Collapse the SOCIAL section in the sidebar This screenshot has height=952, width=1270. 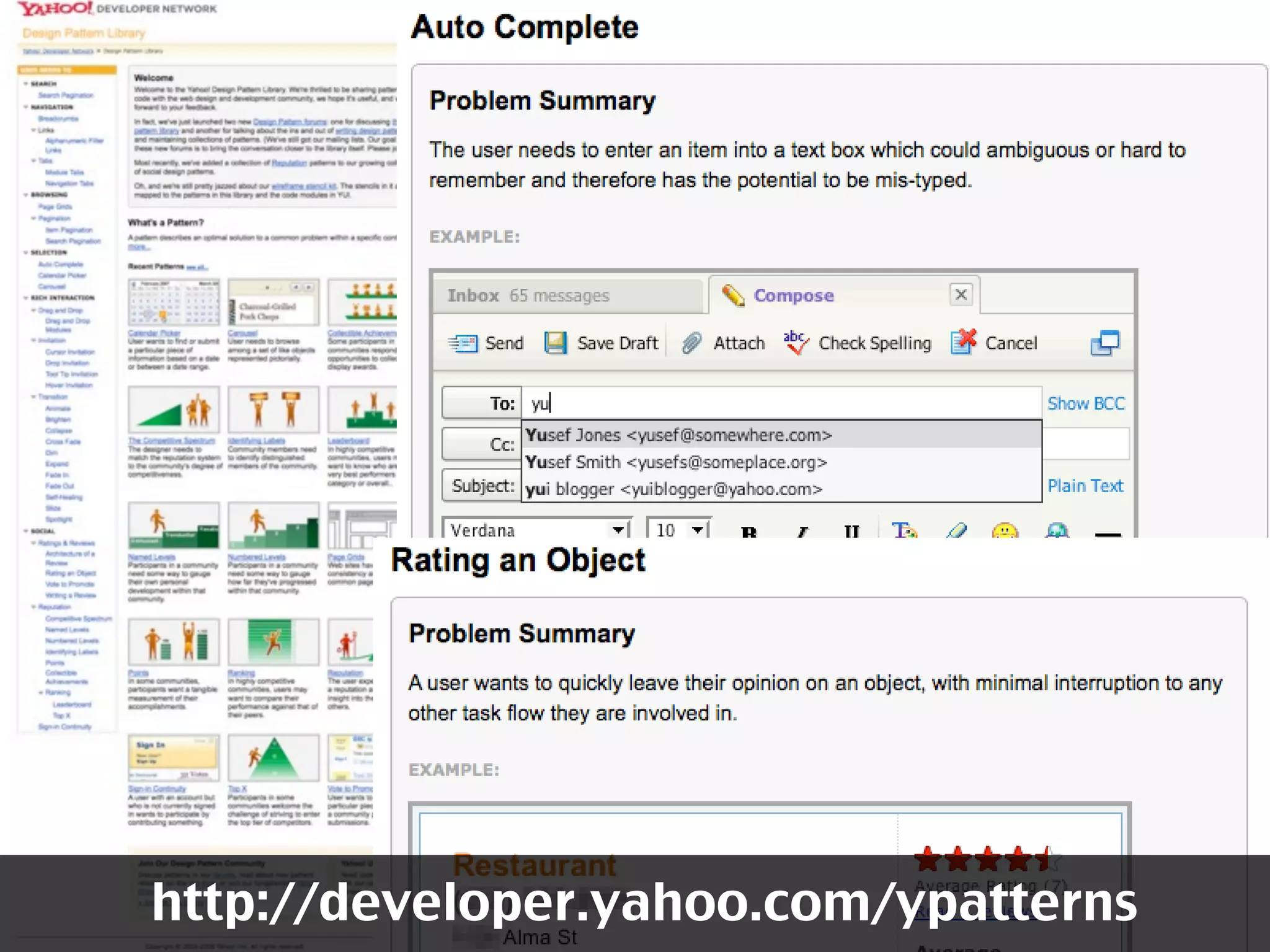pyautogui.click(x=26, y=531)
